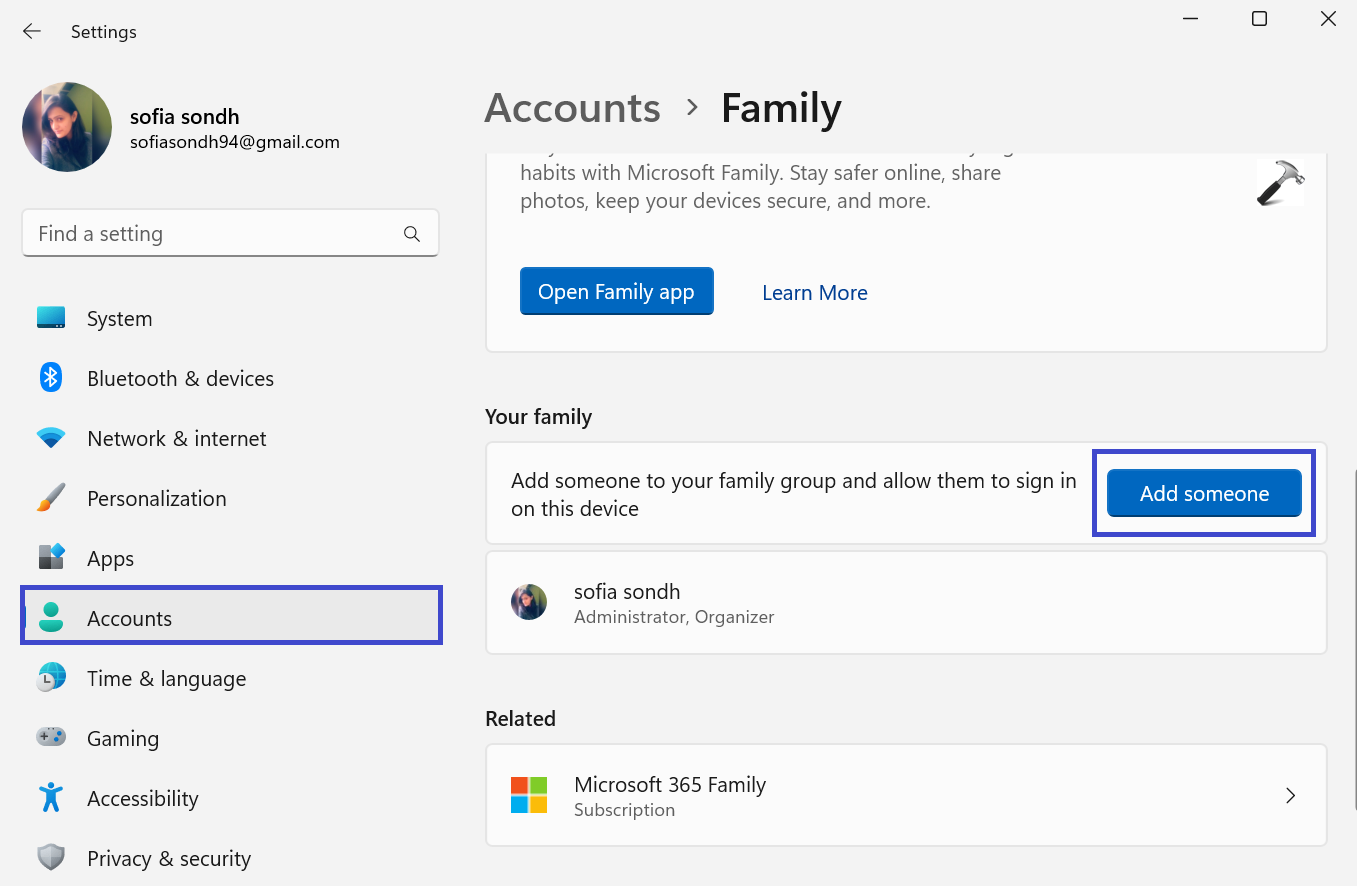Click the Apps icon in sidebar
This screenshot has width=1357, height=886.
[51, 558]
